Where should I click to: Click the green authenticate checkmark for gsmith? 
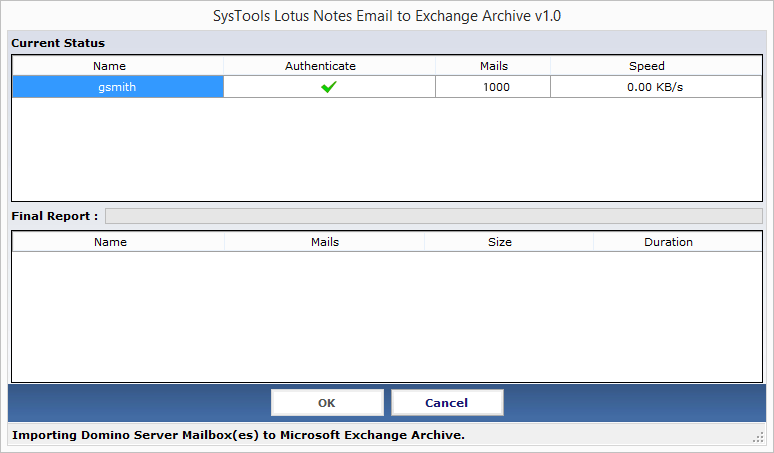329,87
